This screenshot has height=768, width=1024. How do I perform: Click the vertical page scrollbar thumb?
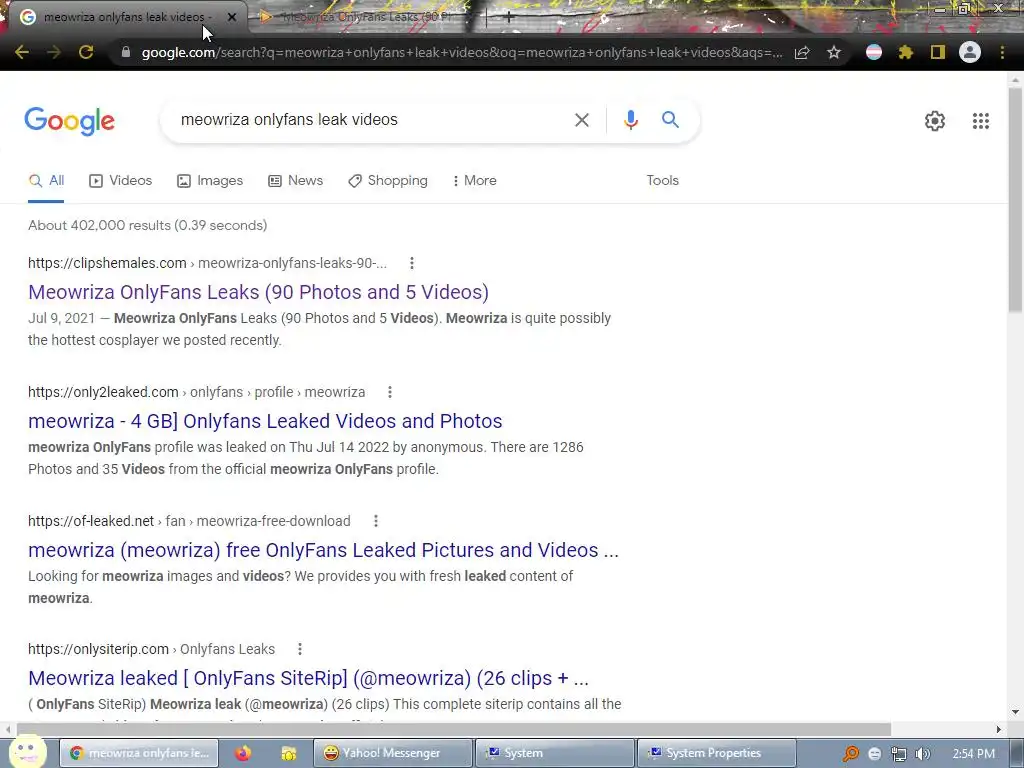[x=1015, y=202]
